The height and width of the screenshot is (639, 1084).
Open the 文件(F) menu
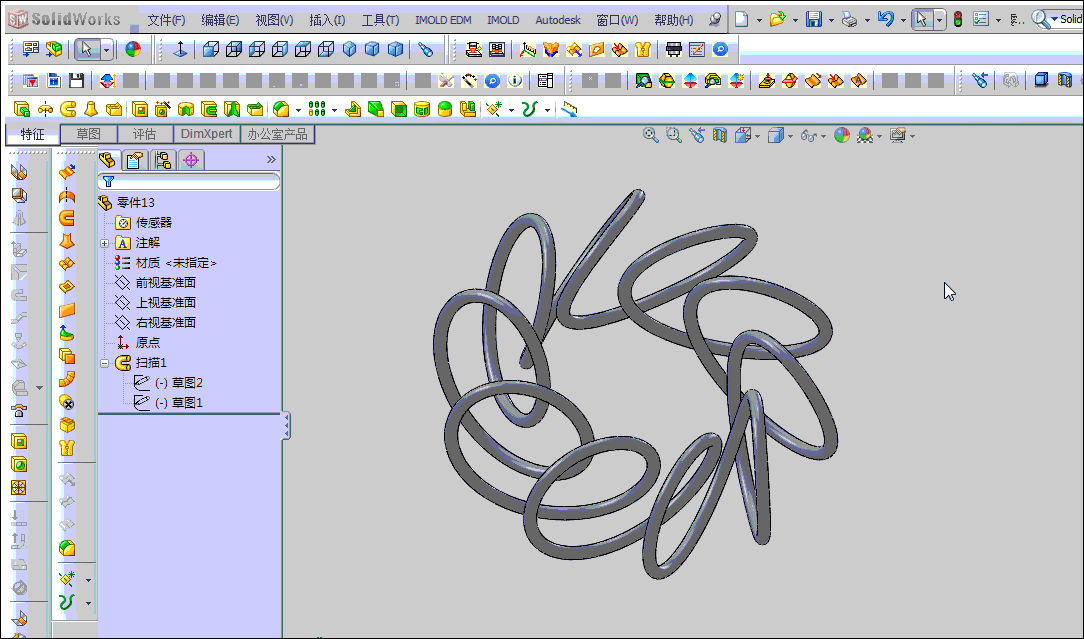(167, 20)
